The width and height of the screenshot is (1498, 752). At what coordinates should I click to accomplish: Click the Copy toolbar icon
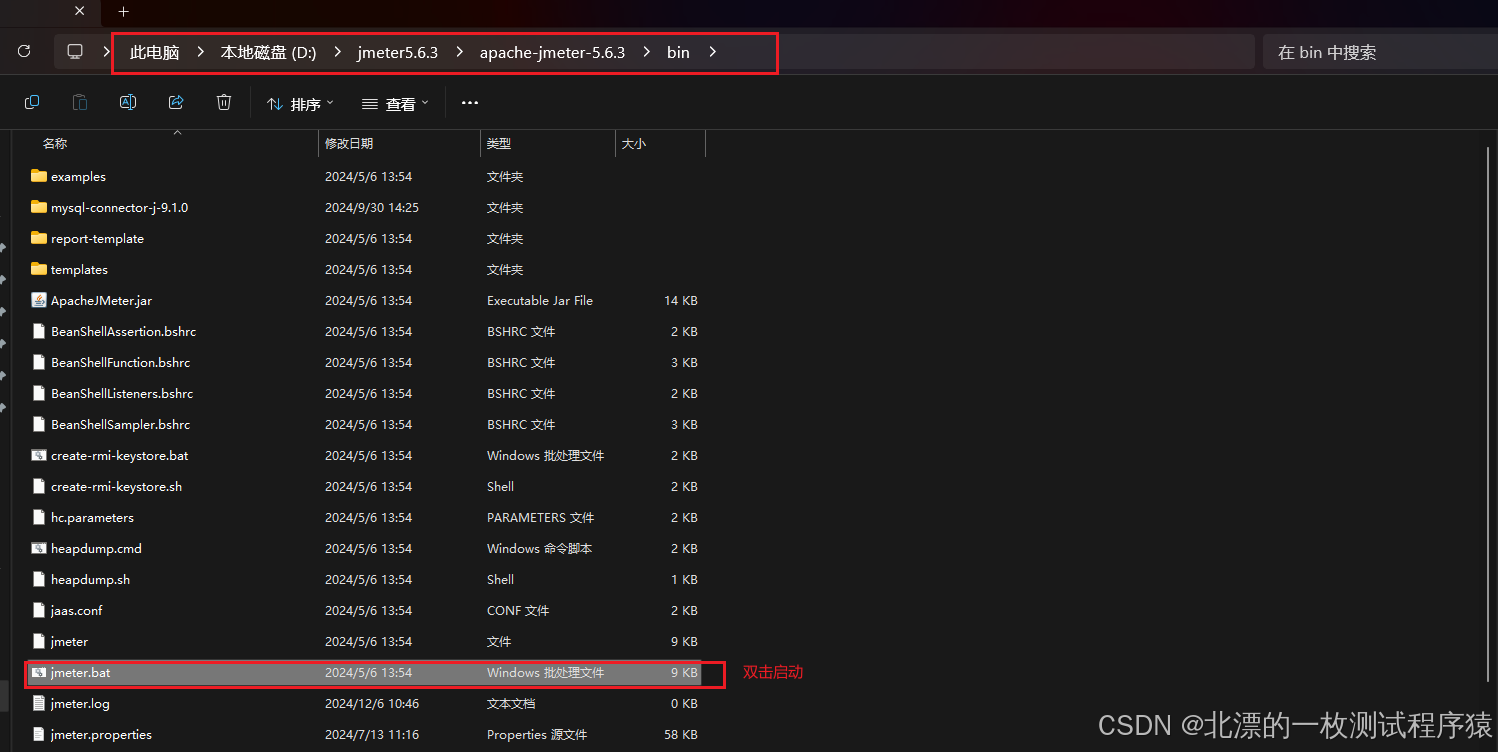point(32,102)
